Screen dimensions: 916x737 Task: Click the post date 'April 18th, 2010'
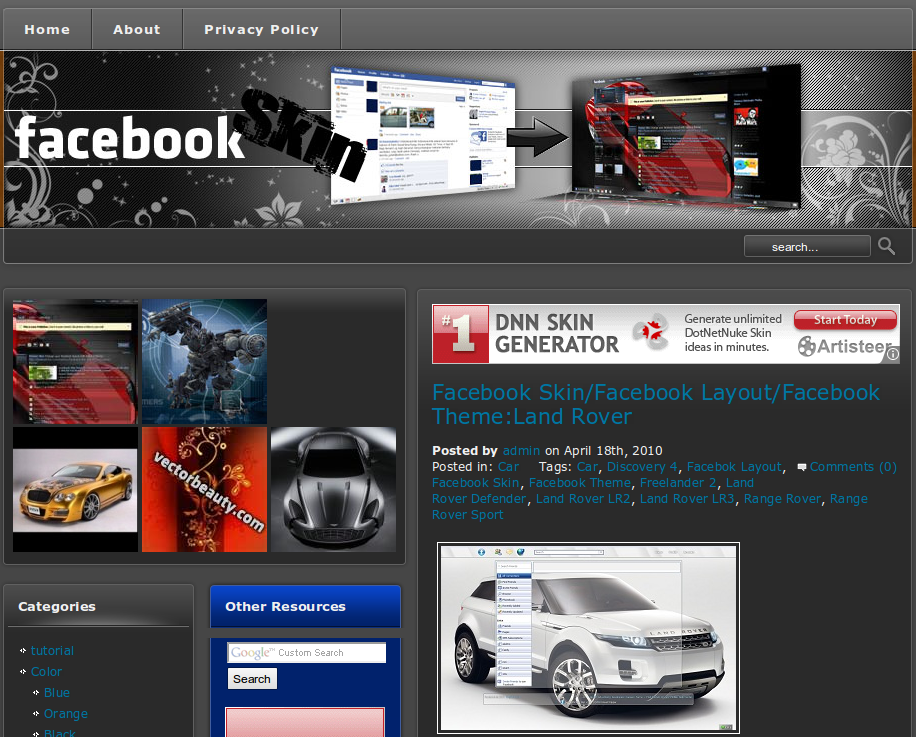pos(613,451)
